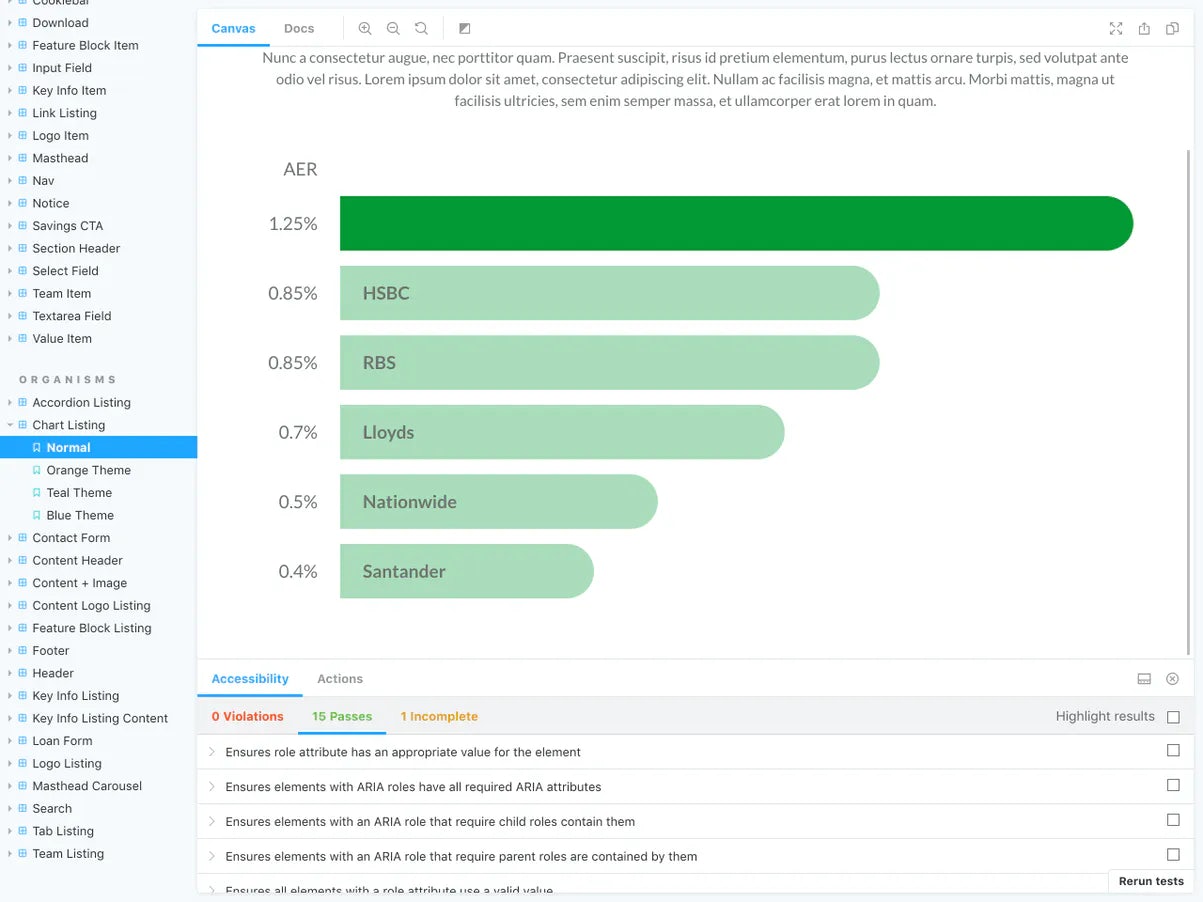Expand the Savings CTA tree node

pyautogui.click(x=10, y=226)
